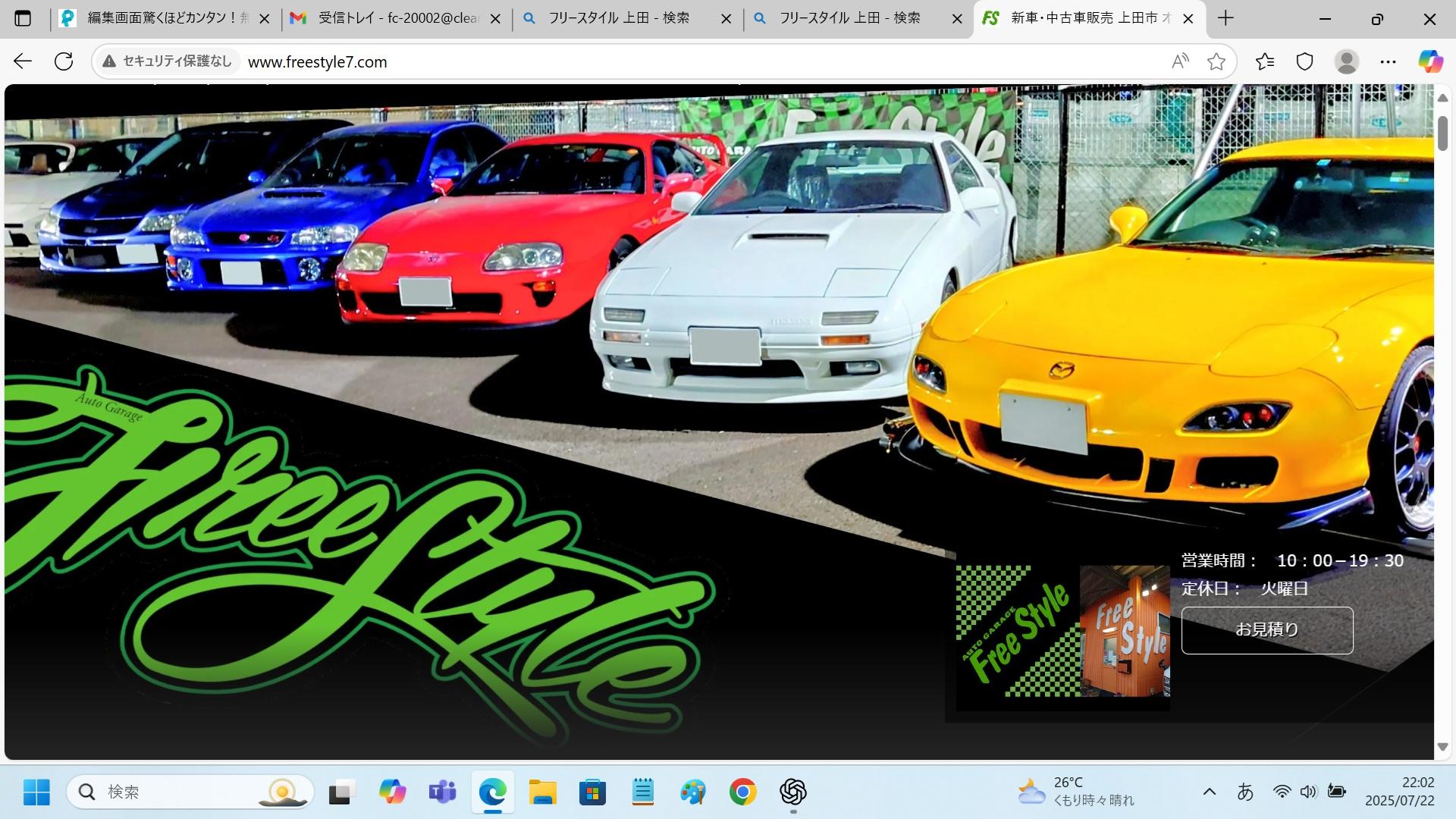Close the '新車・中古車販売 上田市' tab
Viewport: 1456px width, 819px height.
click(1188, 19)
